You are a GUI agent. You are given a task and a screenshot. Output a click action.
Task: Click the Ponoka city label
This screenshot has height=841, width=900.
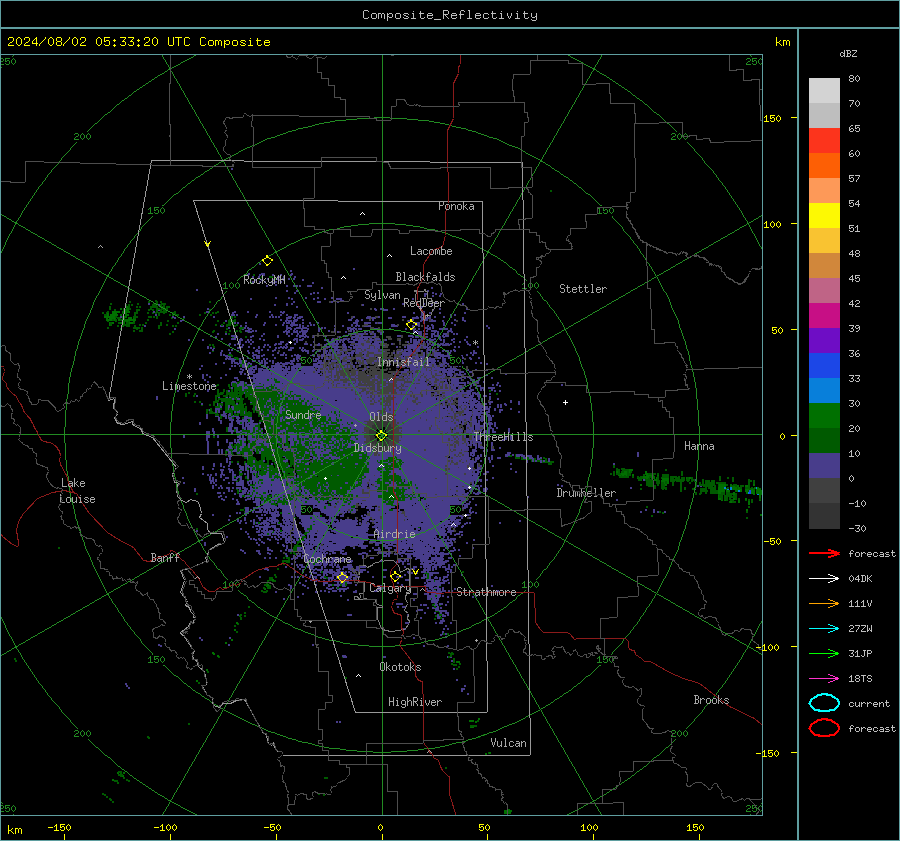(x=456, y=206)
